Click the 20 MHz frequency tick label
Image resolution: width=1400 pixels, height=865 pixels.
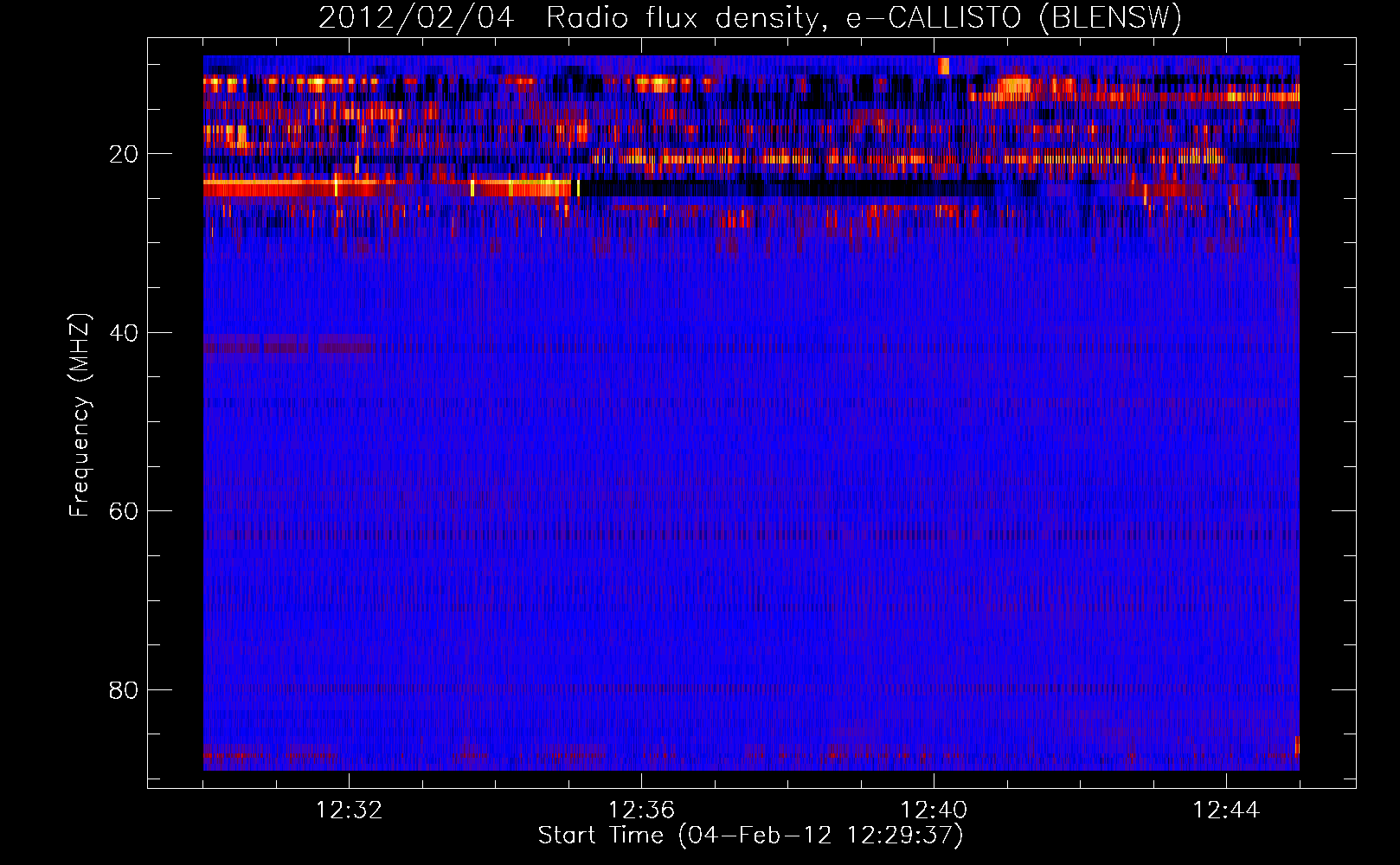click(124, 154)
